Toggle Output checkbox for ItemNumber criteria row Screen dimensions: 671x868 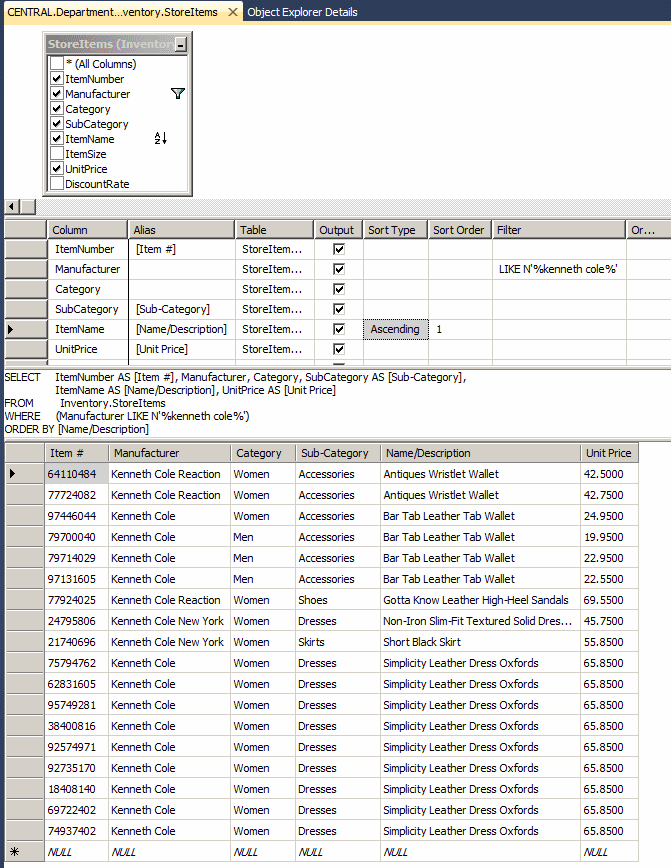pyautogui.click(x=339, y=249)
